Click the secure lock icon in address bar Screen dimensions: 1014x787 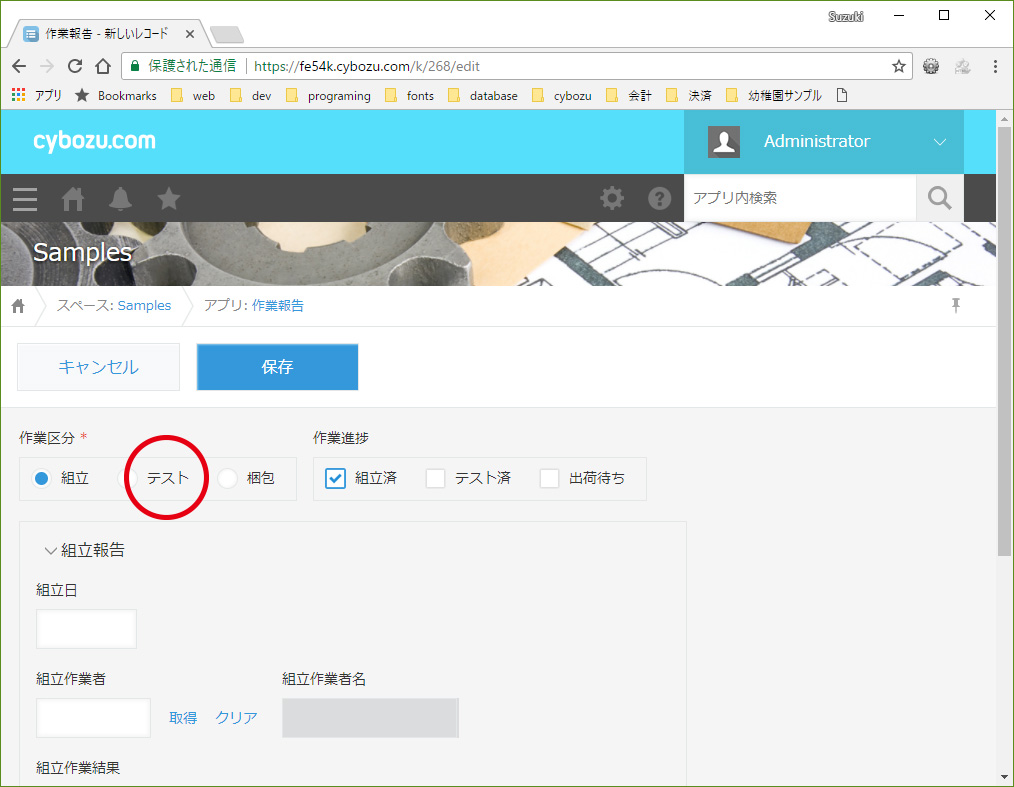pyautogui.click(x=135, y=66)
